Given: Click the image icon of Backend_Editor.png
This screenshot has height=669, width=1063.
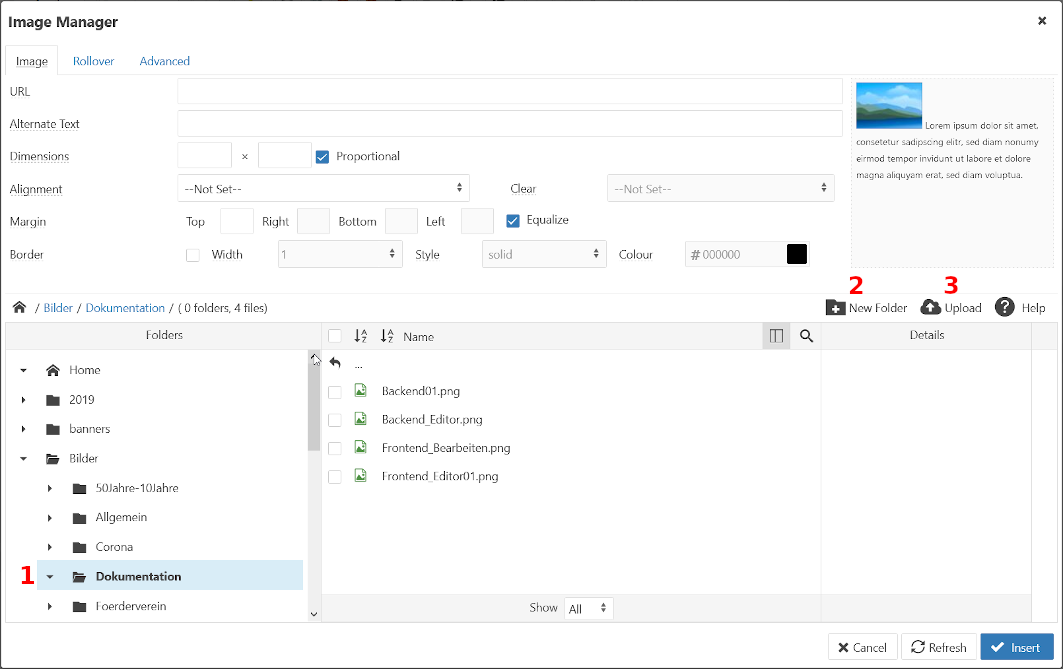Looking at the screenshot, I should click(x=361, y=419).
